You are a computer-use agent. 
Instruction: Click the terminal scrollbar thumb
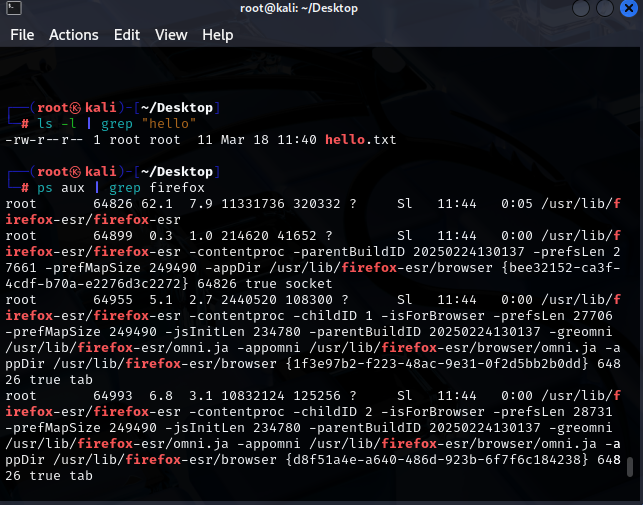pos(630,467)
